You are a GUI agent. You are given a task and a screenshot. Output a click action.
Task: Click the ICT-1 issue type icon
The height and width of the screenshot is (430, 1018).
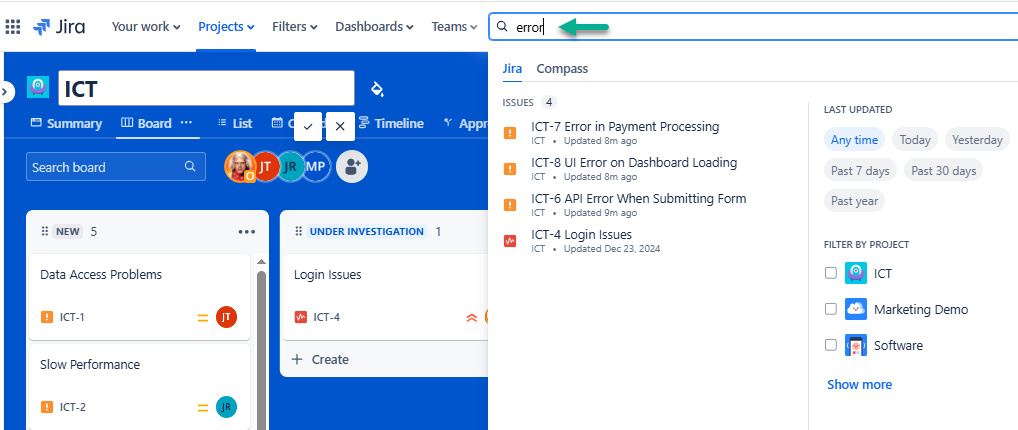coord(47,317)
